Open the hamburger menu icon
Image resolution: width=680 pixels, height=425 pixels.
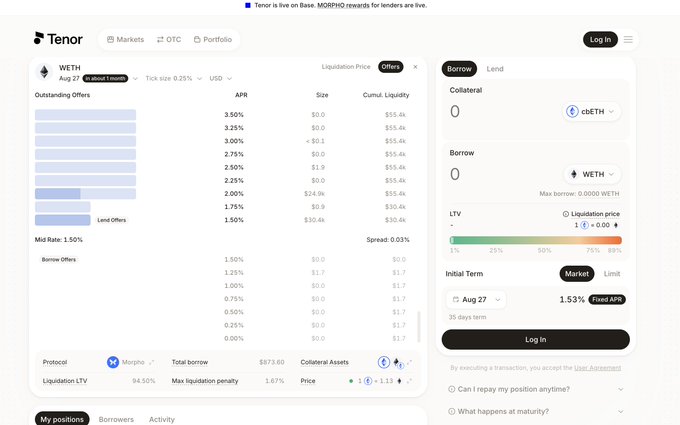628,39
